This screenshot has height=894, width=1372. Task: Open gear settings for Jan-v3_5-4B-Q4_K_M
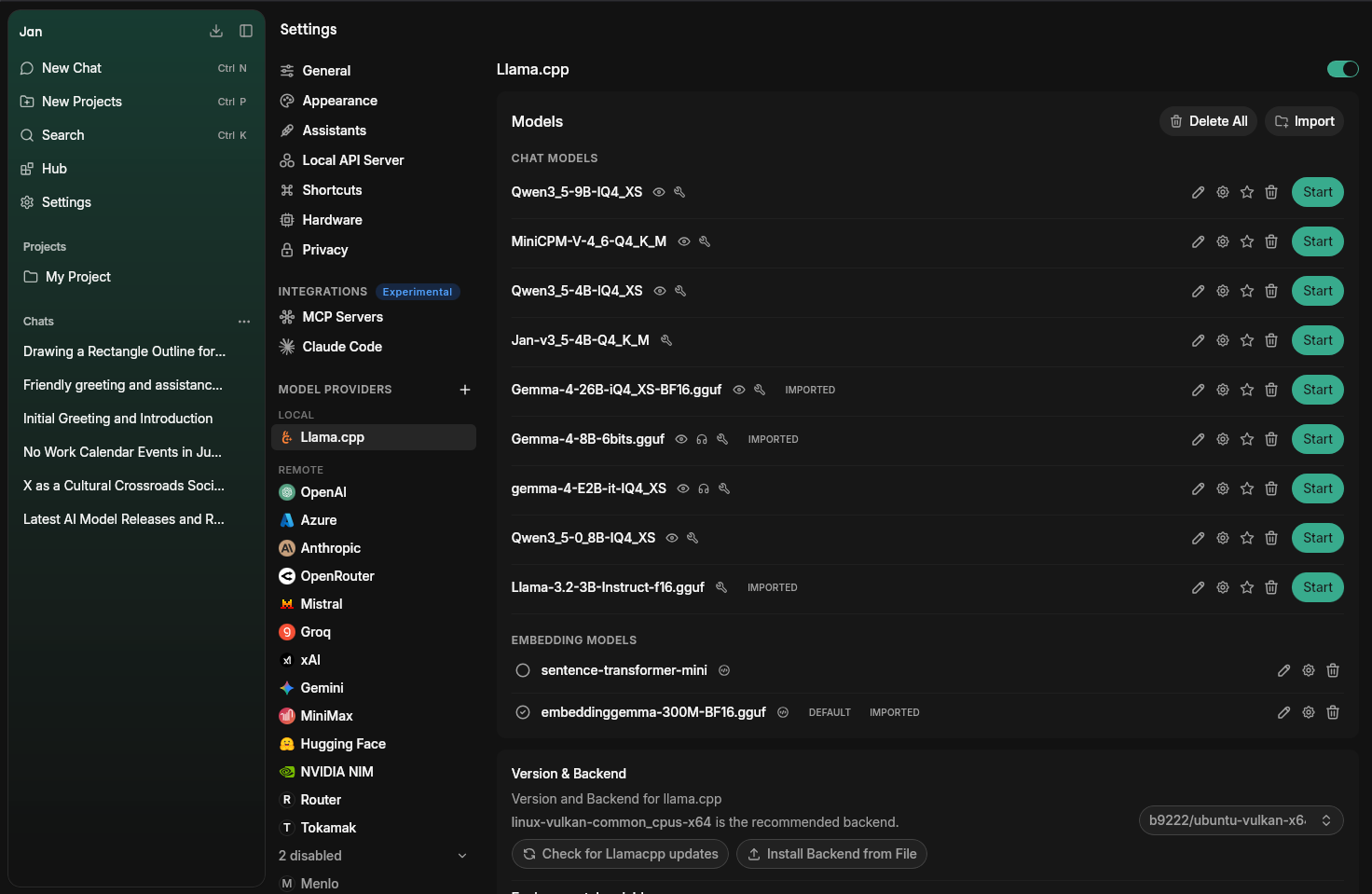1223,340
